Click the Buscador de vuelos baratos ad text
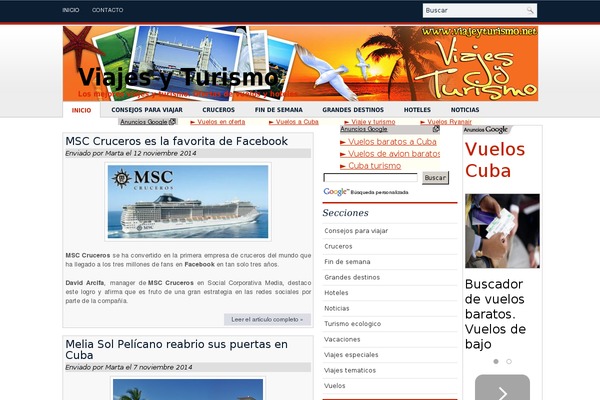600x400 pixels. pos(496,314)
